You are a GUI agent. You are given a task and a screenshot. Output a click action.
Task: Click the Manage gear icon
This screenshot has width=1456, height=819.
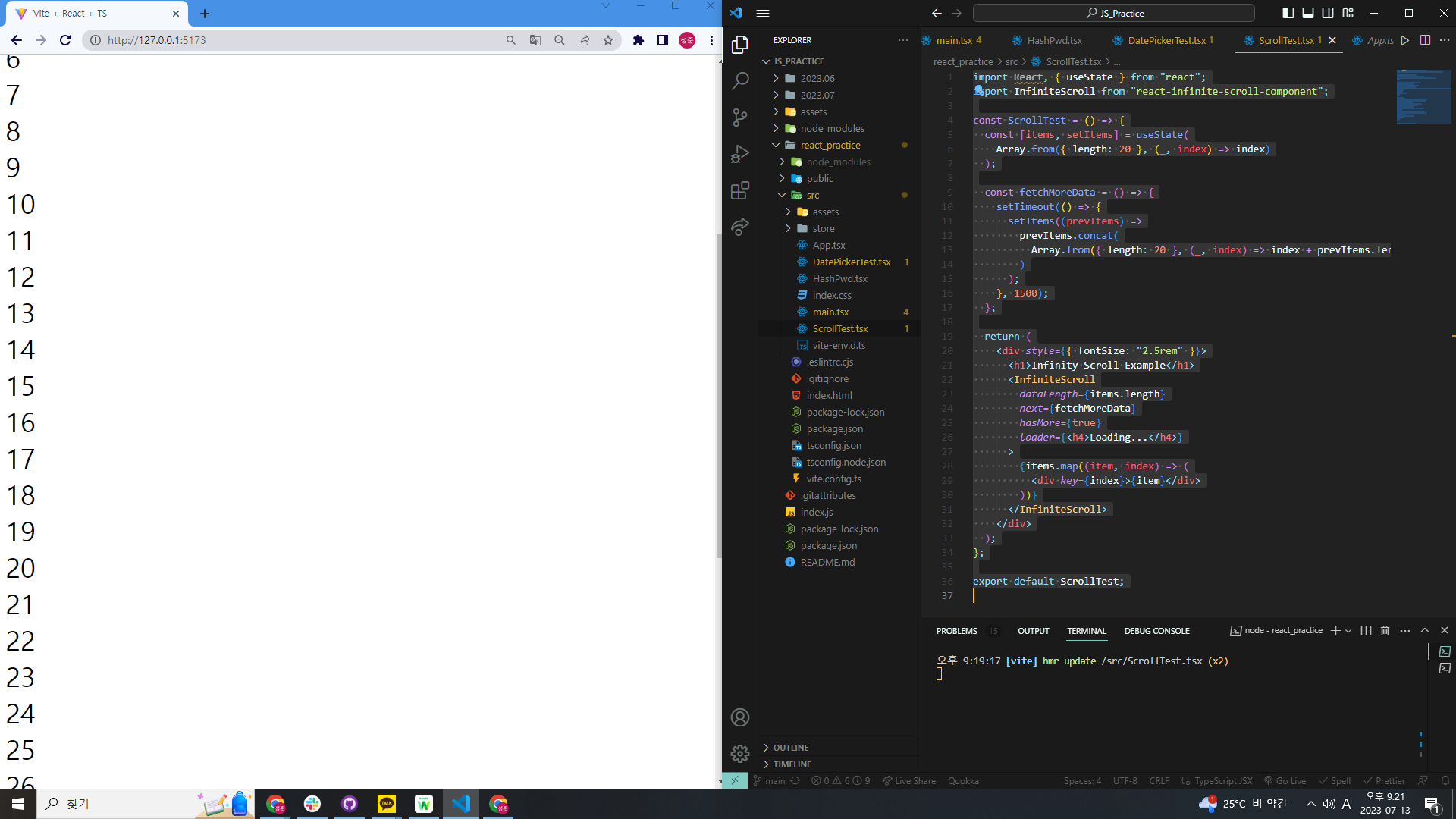pyautogui.click(x=740, y=754)
